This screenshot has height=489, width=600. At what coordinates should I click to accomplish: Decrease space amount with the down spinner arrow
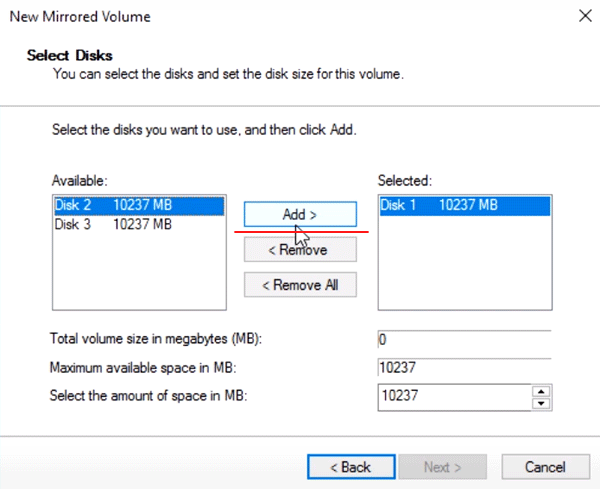click(x=541, y=403)
